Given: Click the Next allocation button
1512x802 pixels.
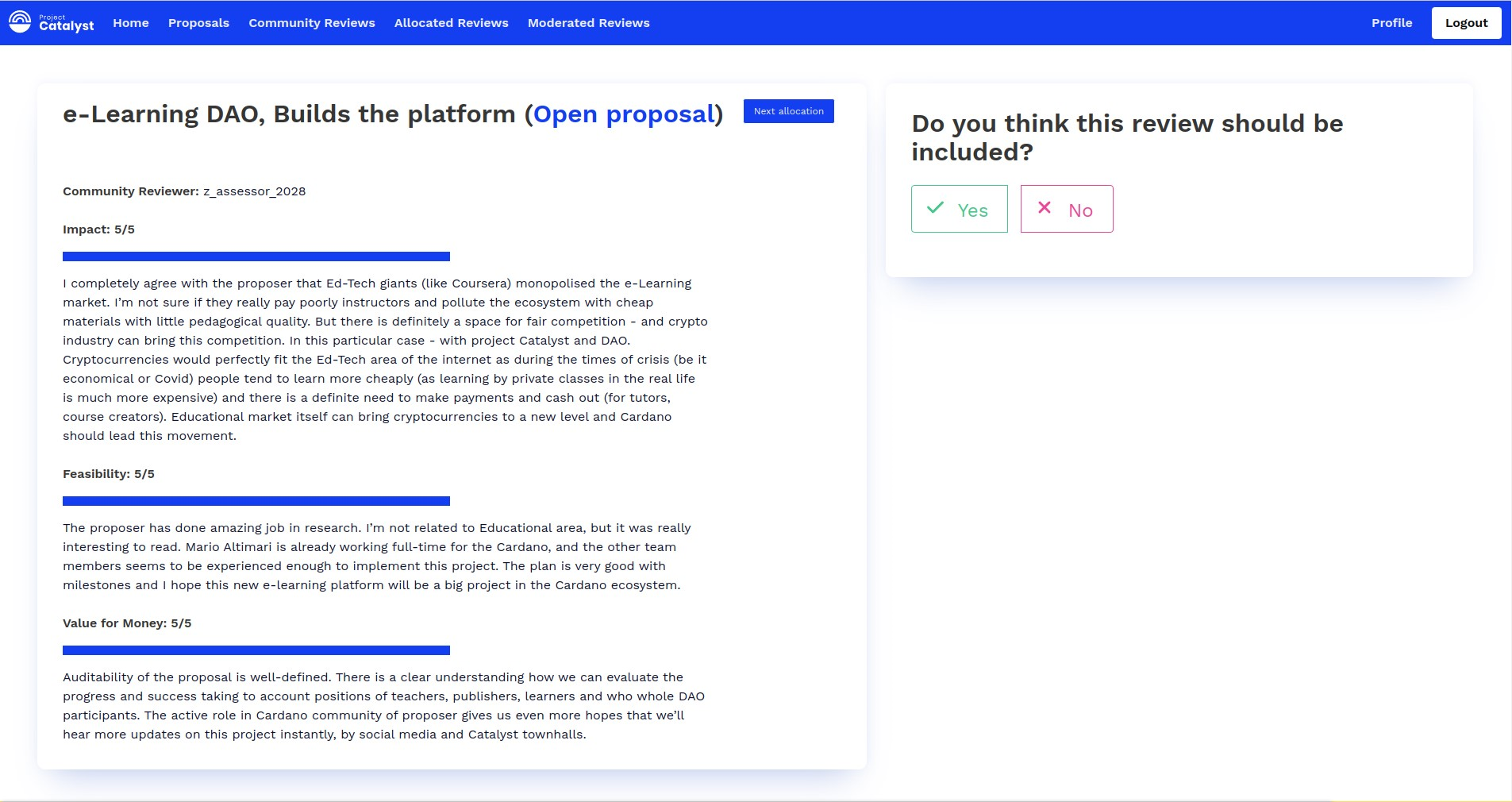Looking at the screenshot, I should tap(788, 111).
